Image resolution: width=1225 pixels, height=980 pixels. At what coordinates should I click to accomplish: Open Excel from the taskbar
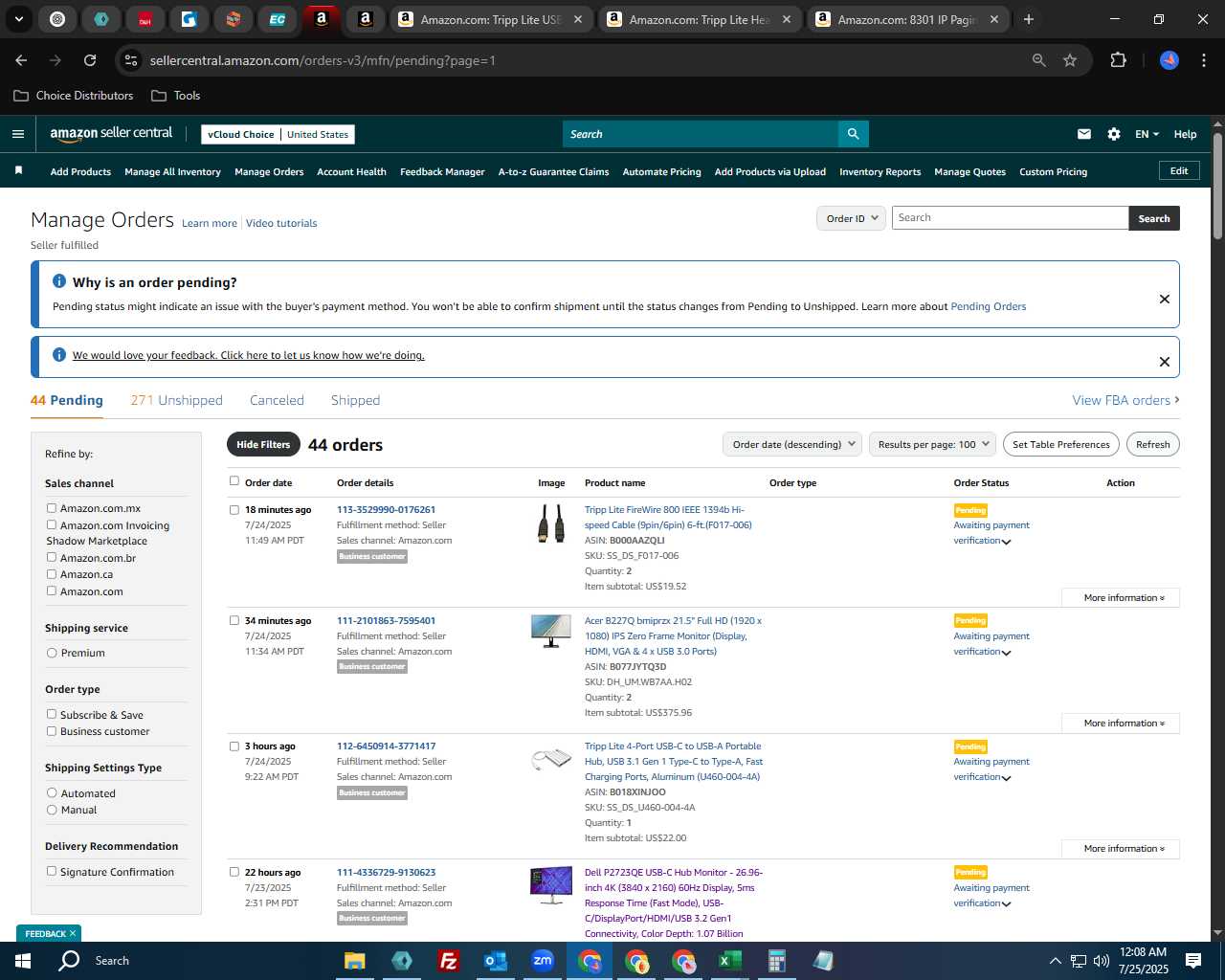click(730, 961)
